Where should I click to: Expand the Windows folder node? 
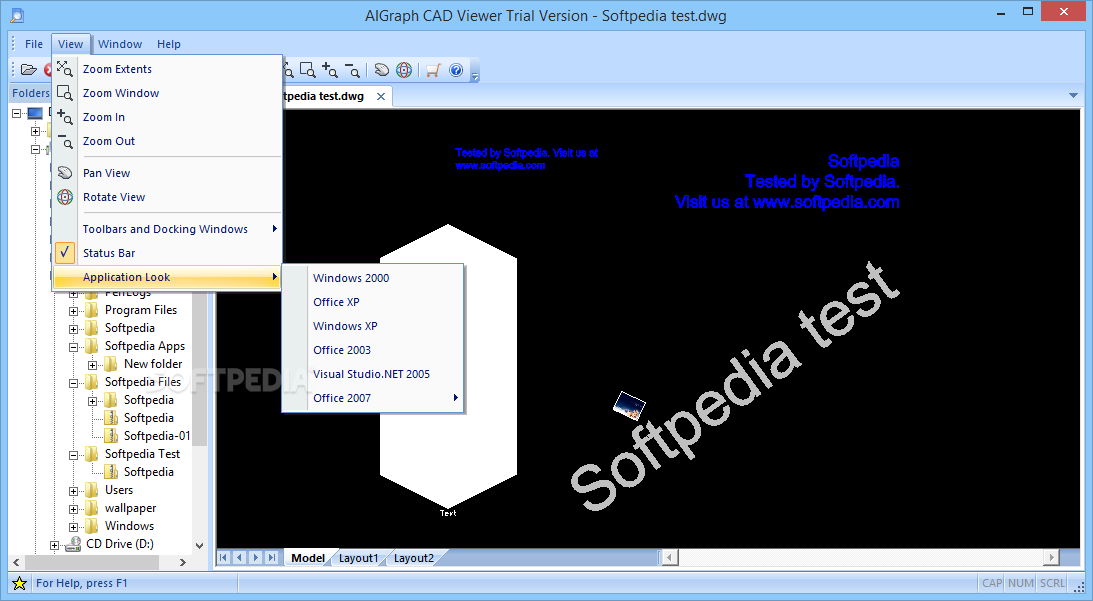point(73,527)
